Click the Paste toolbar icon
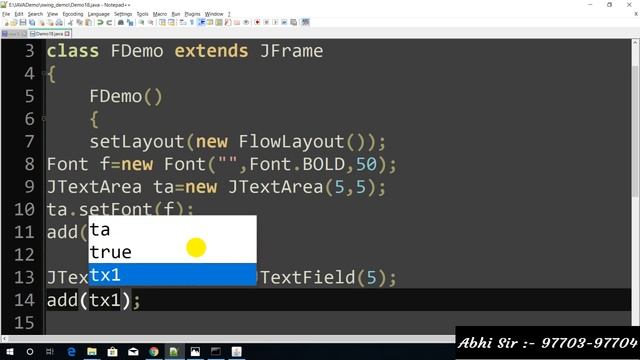The image size is (640, 360). pyautogui.click(x=88, y=22)
